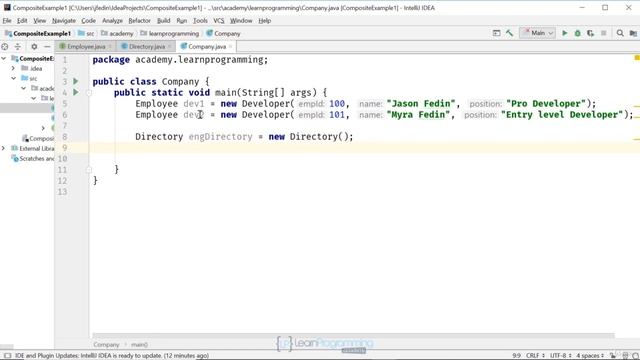
Task: Expand the .idea folder
Action: pyautogui.click(x=13, y=68)
